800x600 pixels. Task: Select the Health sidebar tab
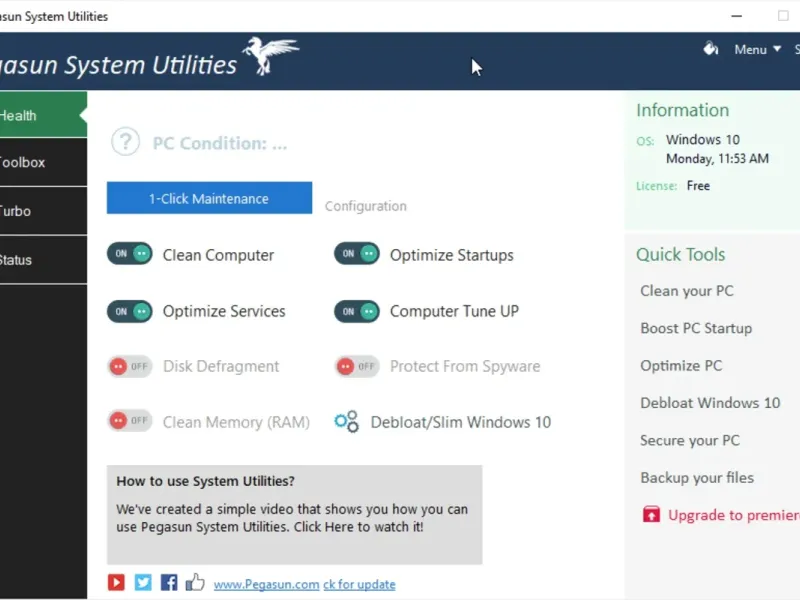pyautogui.click(x=43, y=115)
